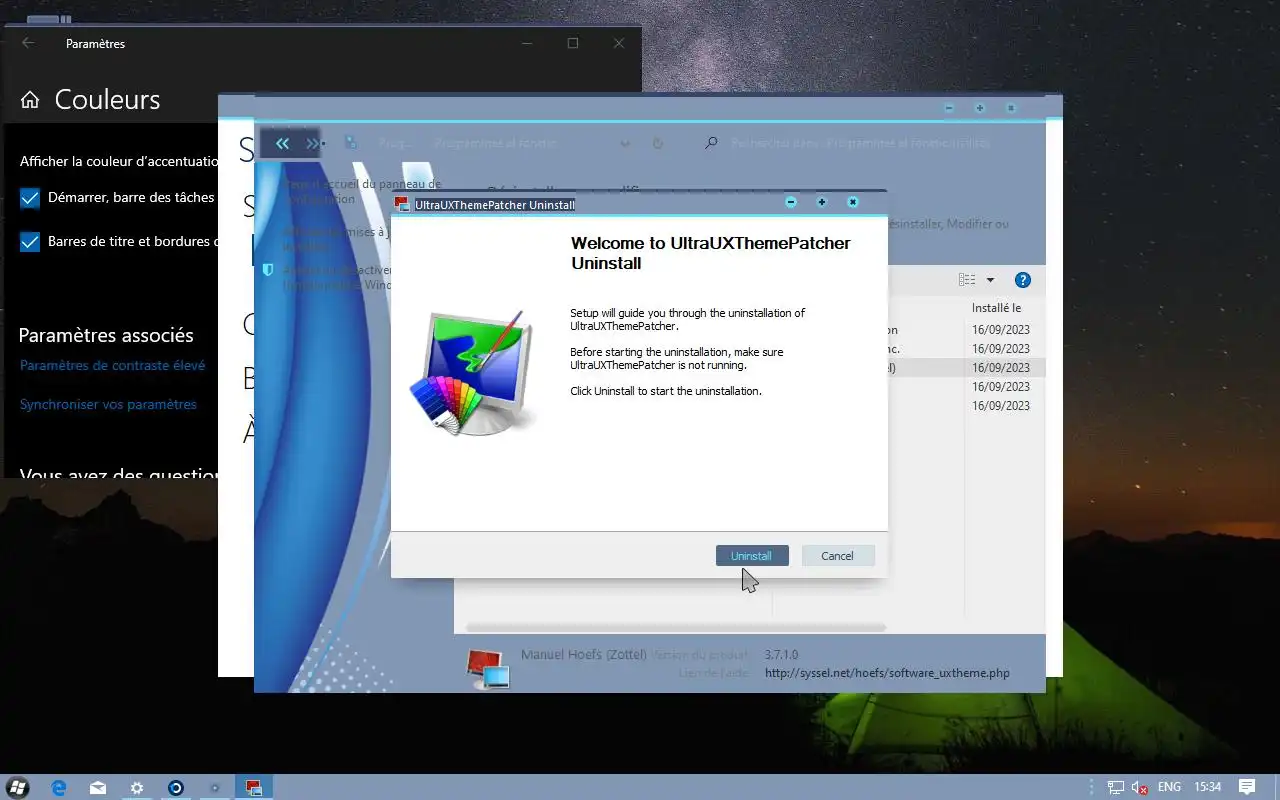
Task: Open the Action Center notification icon
Action: point(1247,787)
